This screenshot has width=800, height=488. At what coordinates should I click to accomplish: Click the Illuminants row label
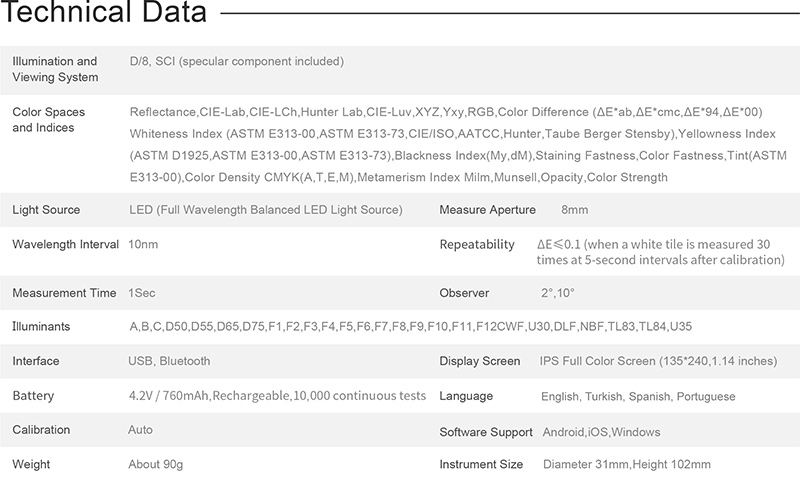coord(42,327)
